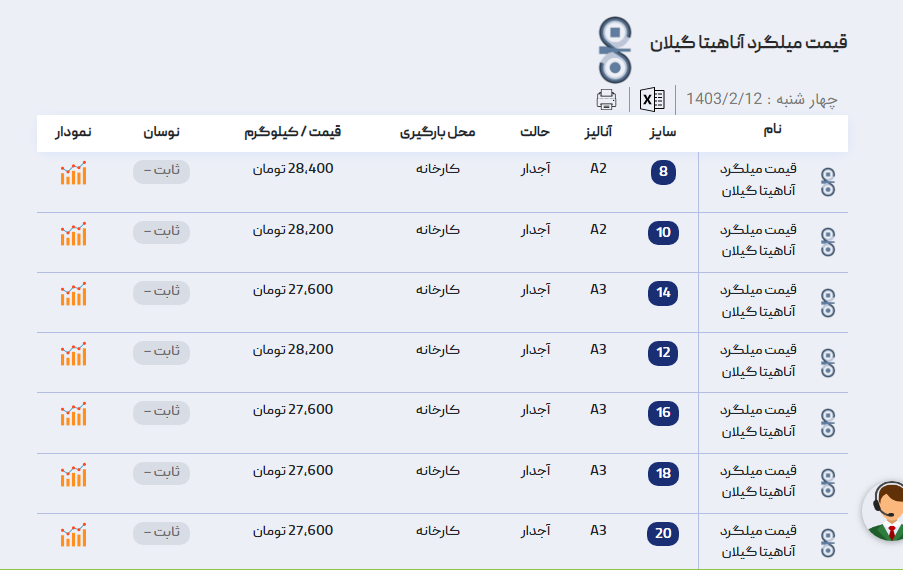Viewport: 903px width, 570px height.
Task: Open chart icon for size 20 row
Action: pos(73,535)
